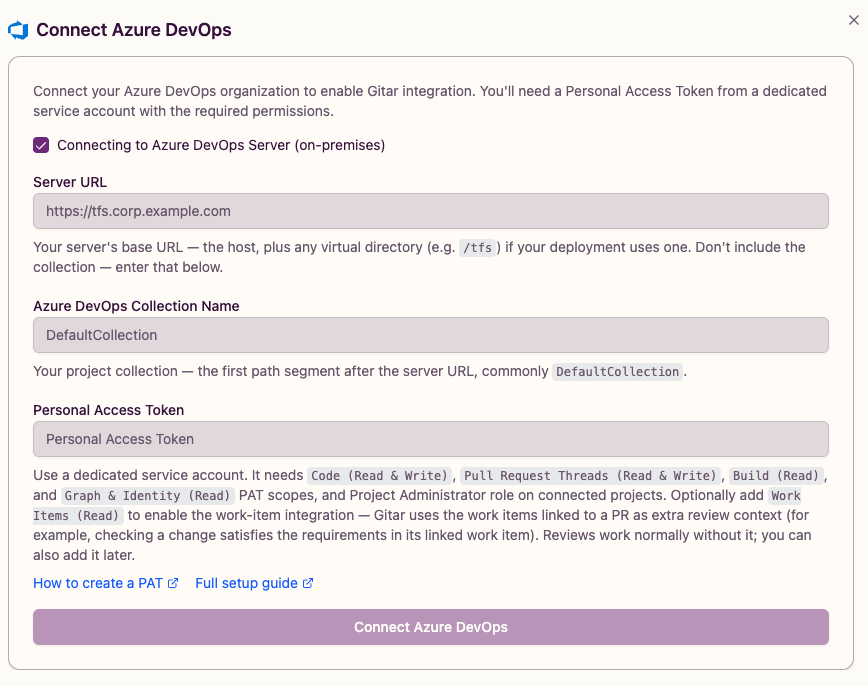Click the 'Connecting to Azure DevOps Server' label

pyautogui.click(x=221, y=145)
